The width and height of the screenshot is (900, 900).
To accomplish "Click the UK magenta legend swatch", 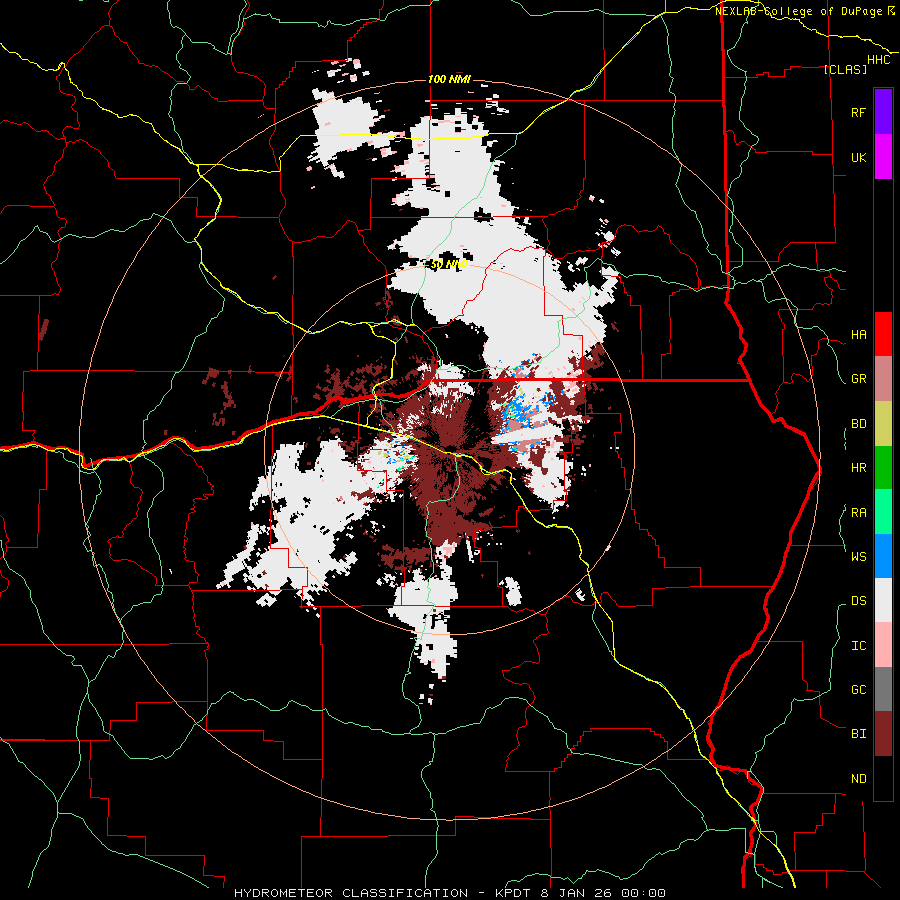I will tap(883, 157).
